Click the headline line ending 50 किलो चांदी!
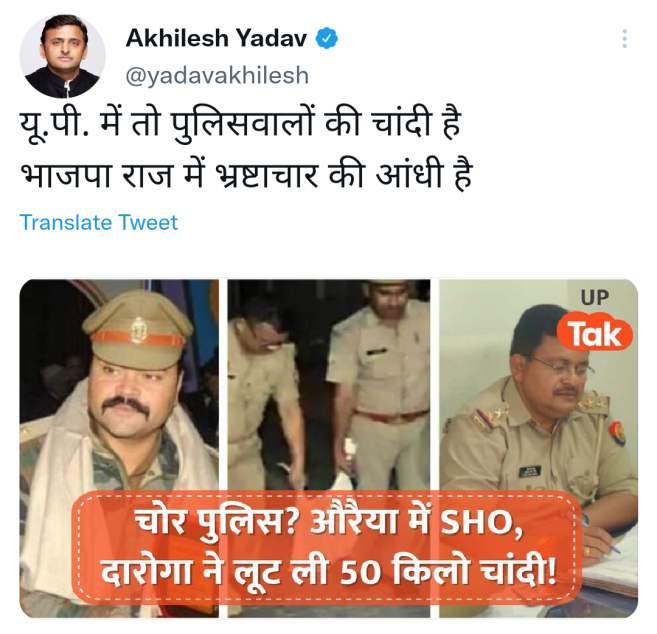Image resolution: width=657 pixels, height=634 pixels. click(329, 571)
